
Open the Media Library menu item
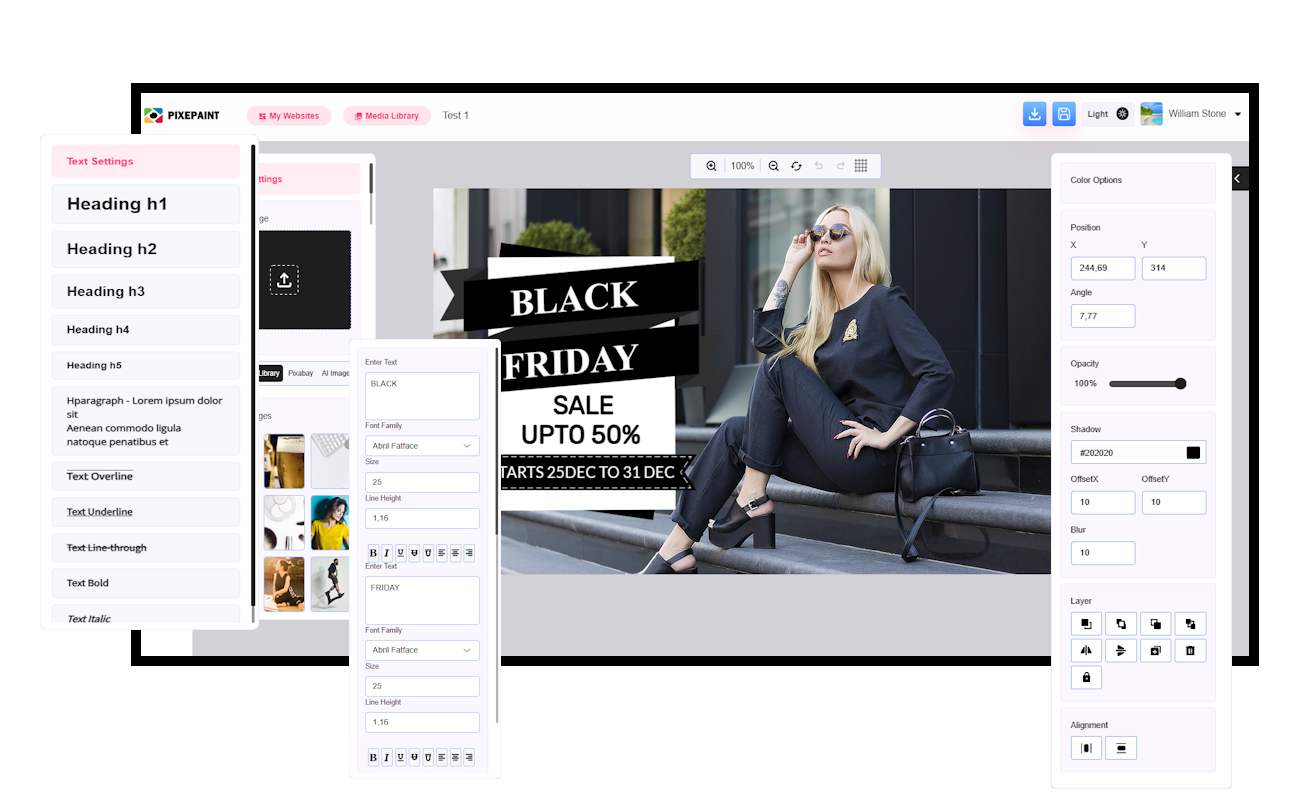(386, 116)
